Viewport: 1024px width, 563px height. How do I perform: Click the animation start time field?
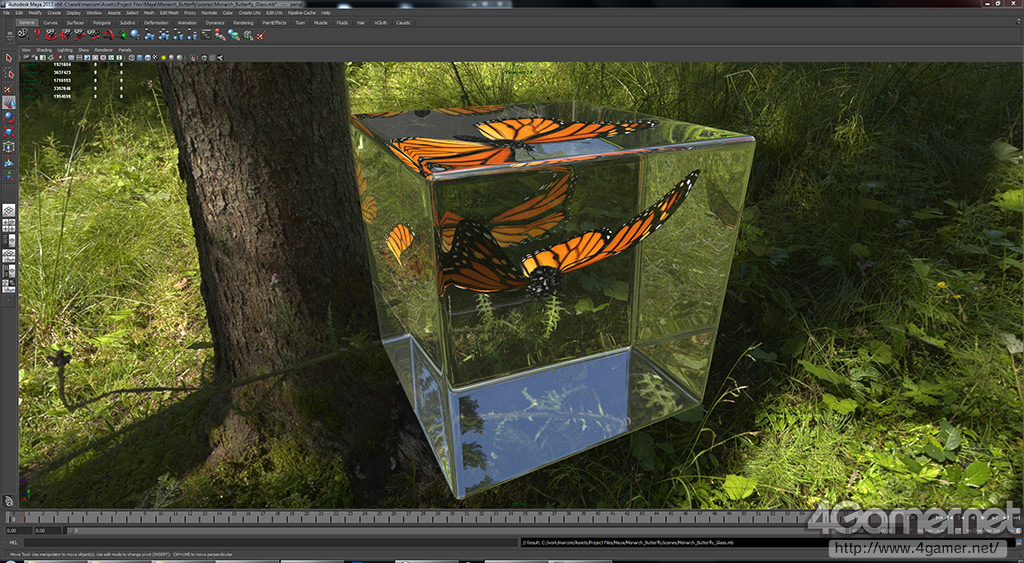point(19,530)
